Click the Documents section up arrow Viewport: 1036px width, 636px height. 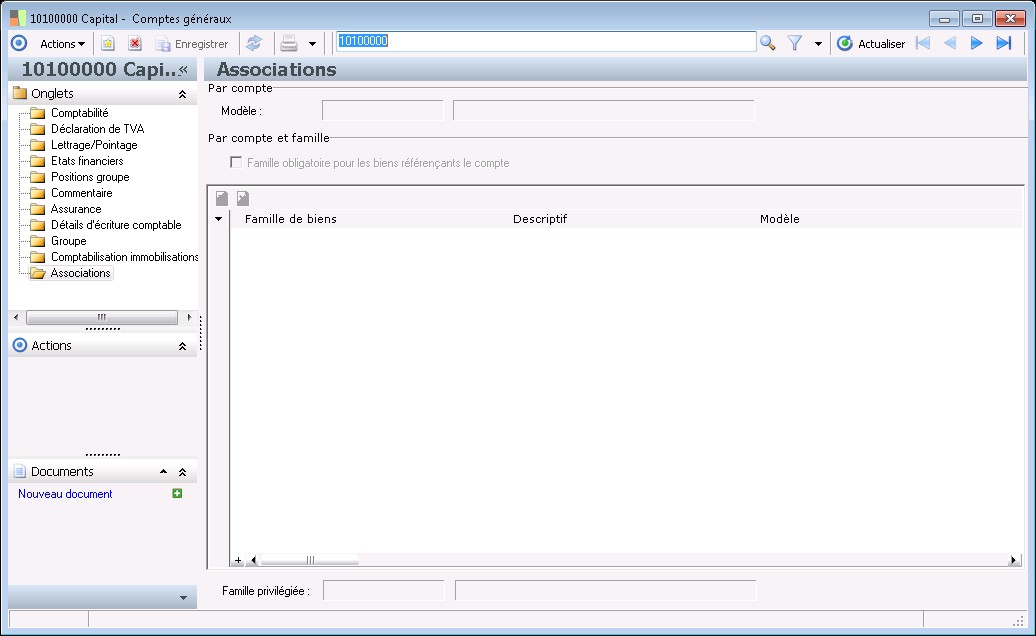click(163, 472)
